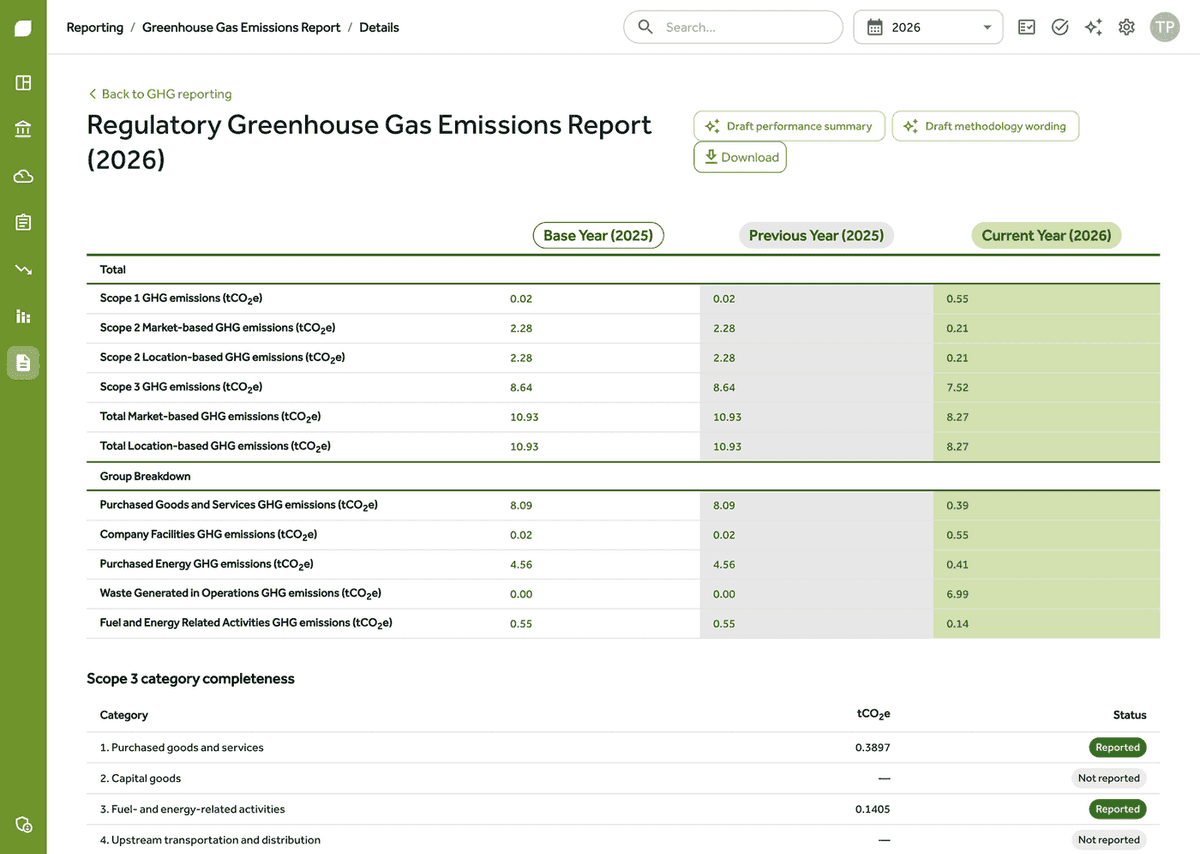Open the AI sparkle icon in top bar
Viewport: 1200px width, 854px height.
[1094, 27]
